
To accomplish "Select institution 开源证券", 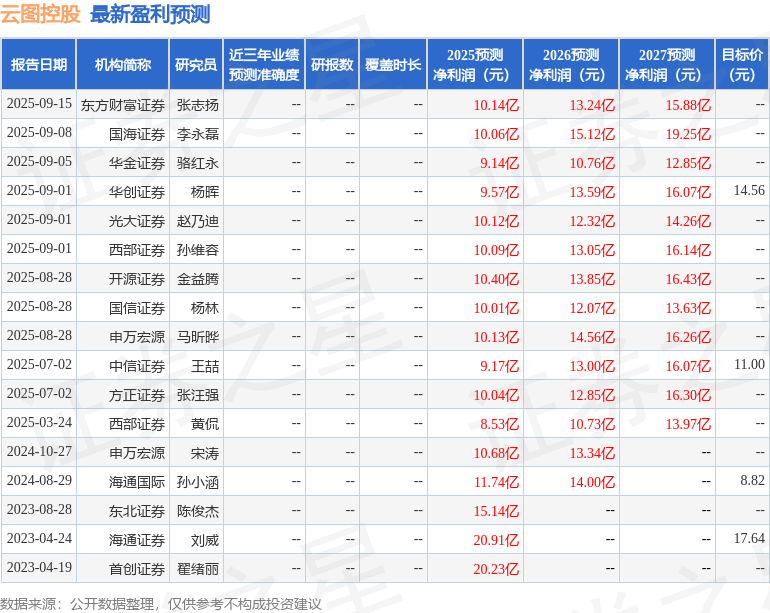I will coord(137,279).
